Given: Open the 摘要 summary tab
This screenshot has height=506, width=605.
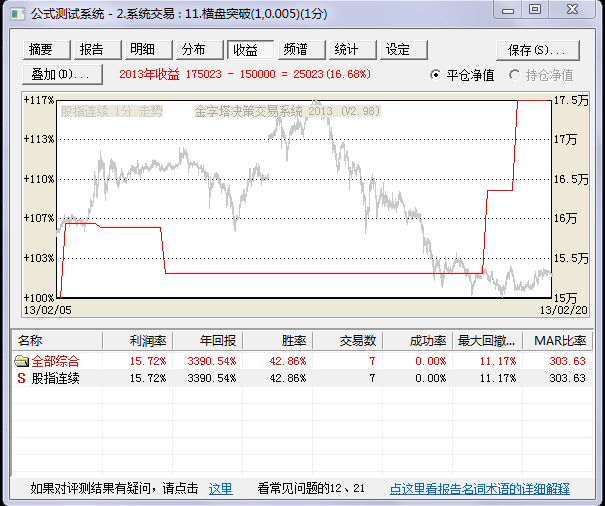Looking at the screenshot, I should tap(46, 50).
